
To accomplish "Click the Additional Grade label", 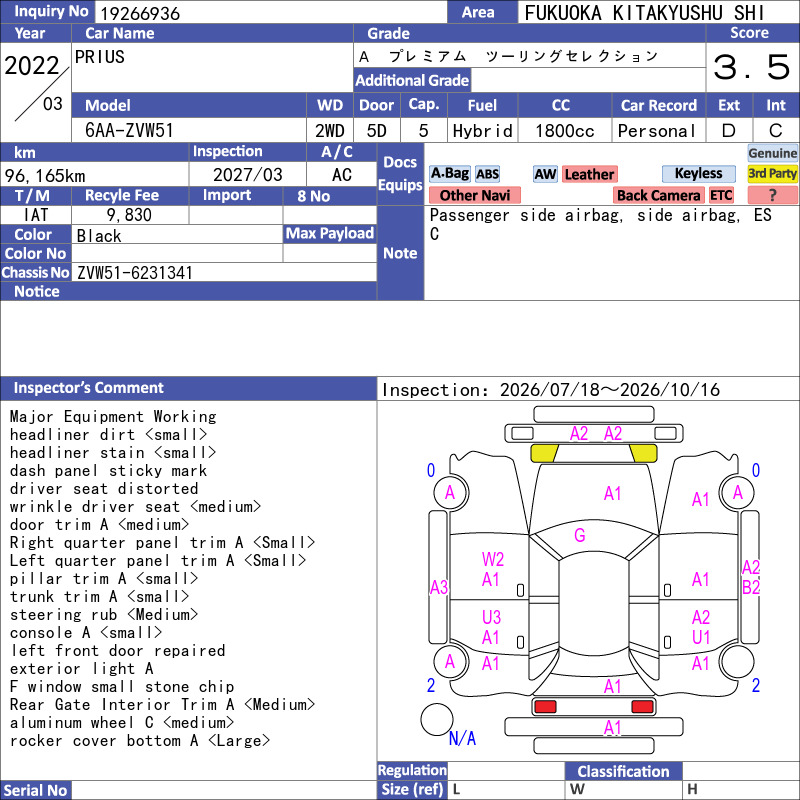I will (412, 81).
